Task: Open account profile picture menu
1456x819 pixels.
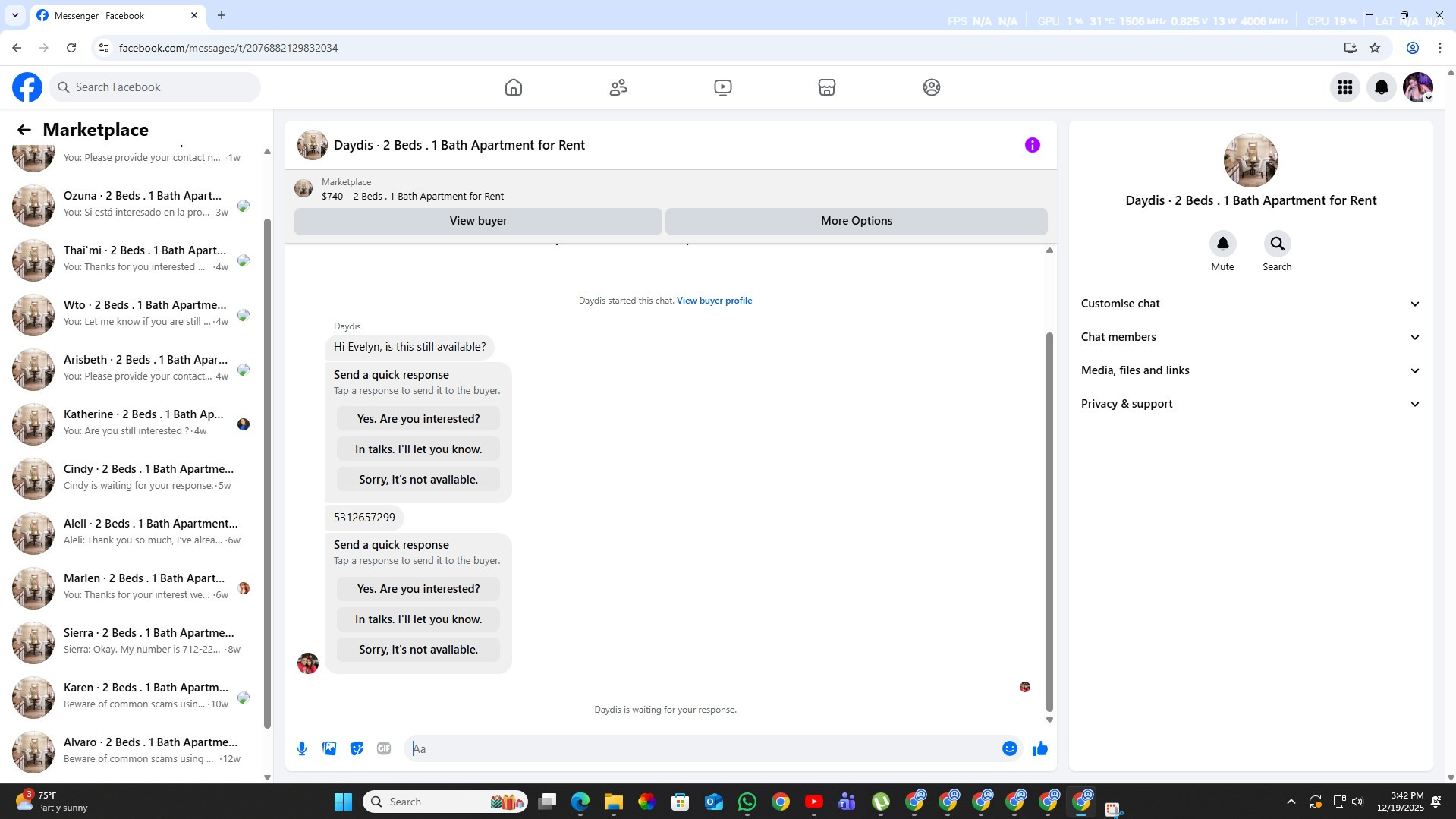Action: point(1418,87)
